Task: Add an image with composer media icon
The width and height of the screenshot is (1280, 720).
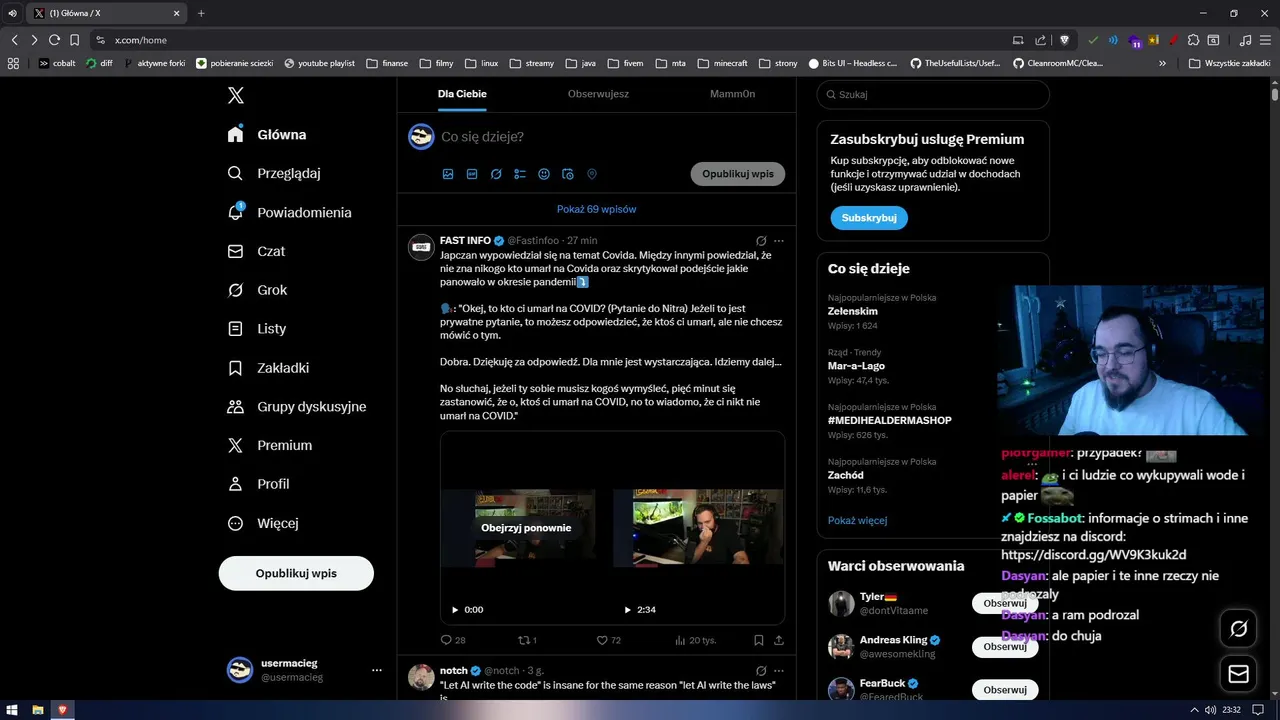Action: tap(448, 174)
